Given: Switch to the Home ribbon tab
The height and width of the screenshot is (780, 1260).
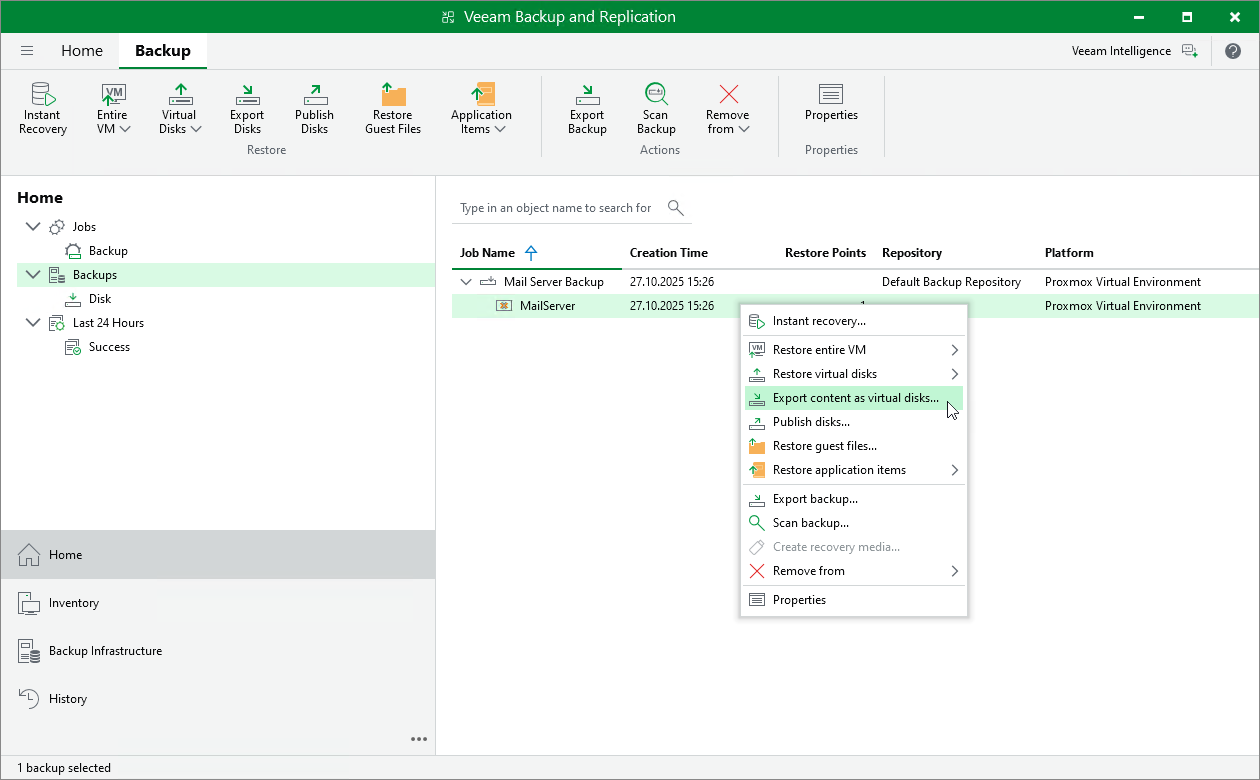Looking at the screenshot, I should (x=82, y=51).
